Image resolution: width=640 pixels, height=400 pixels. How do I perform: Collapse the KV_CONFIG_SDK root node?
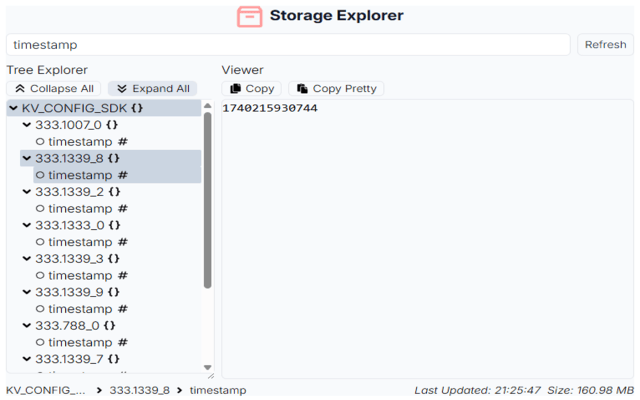click(13, 108)
